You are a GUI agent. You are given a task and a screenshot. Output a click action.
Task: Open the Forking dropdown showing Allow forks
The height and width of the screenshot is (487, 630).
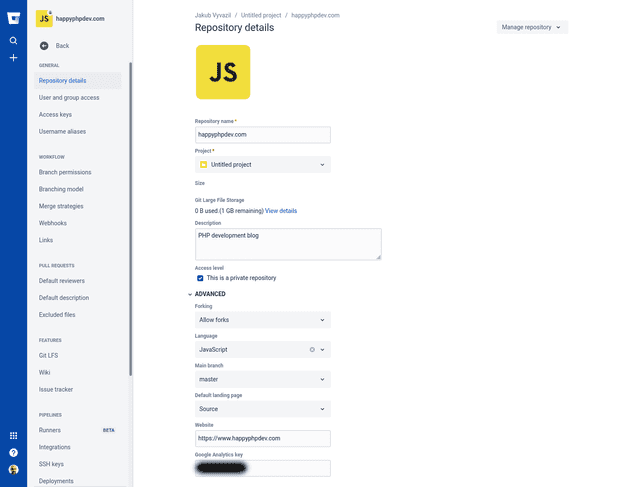[x=263, y=320]
